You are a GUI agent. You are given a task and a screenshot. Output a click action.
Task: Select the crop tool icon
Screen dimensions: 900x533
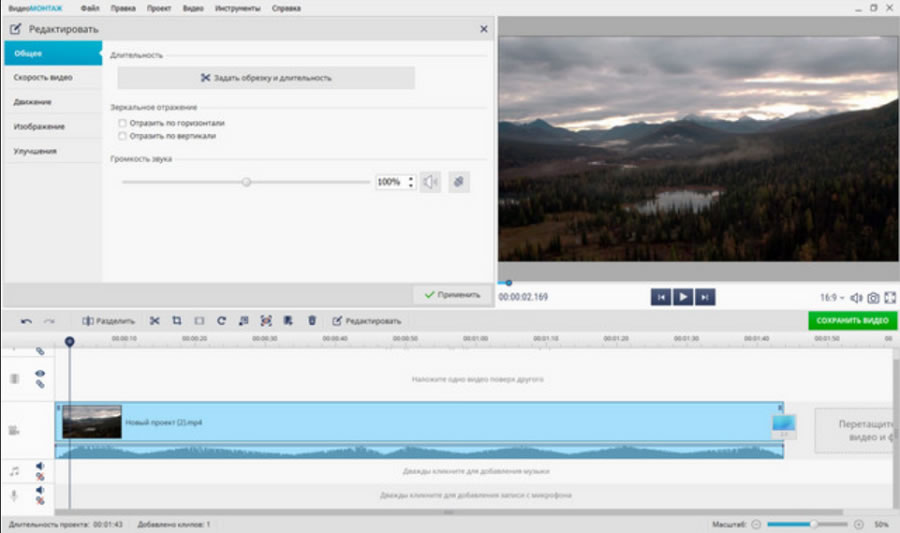pos(177,321)
